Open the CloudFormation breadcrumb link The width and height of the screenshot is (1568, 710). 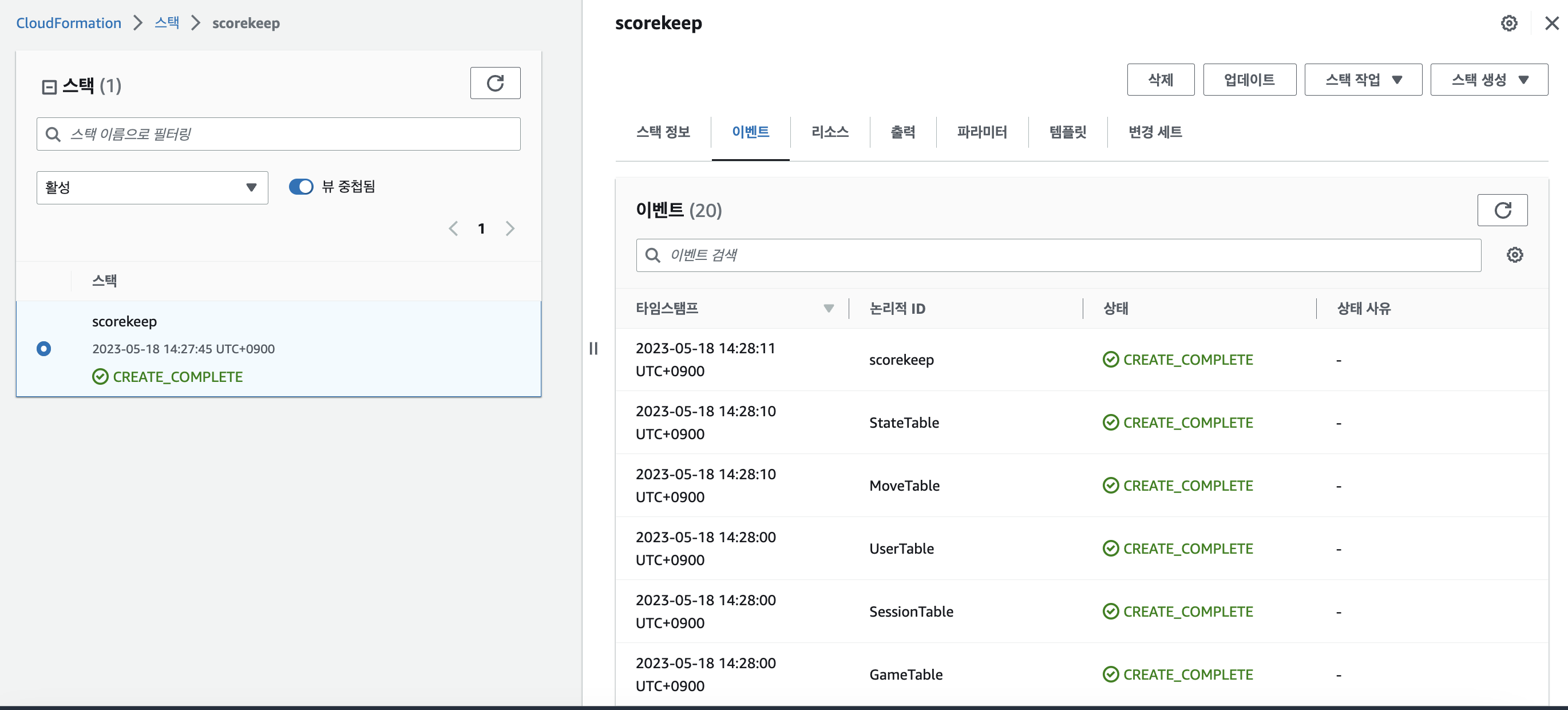click(x=68, y=23)
